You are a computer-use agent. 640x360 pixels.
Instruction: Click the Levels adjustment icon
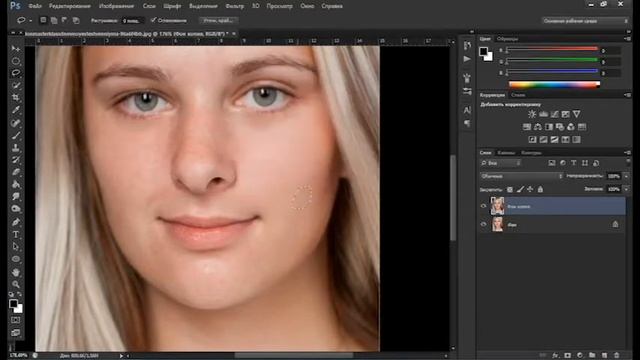543,114
